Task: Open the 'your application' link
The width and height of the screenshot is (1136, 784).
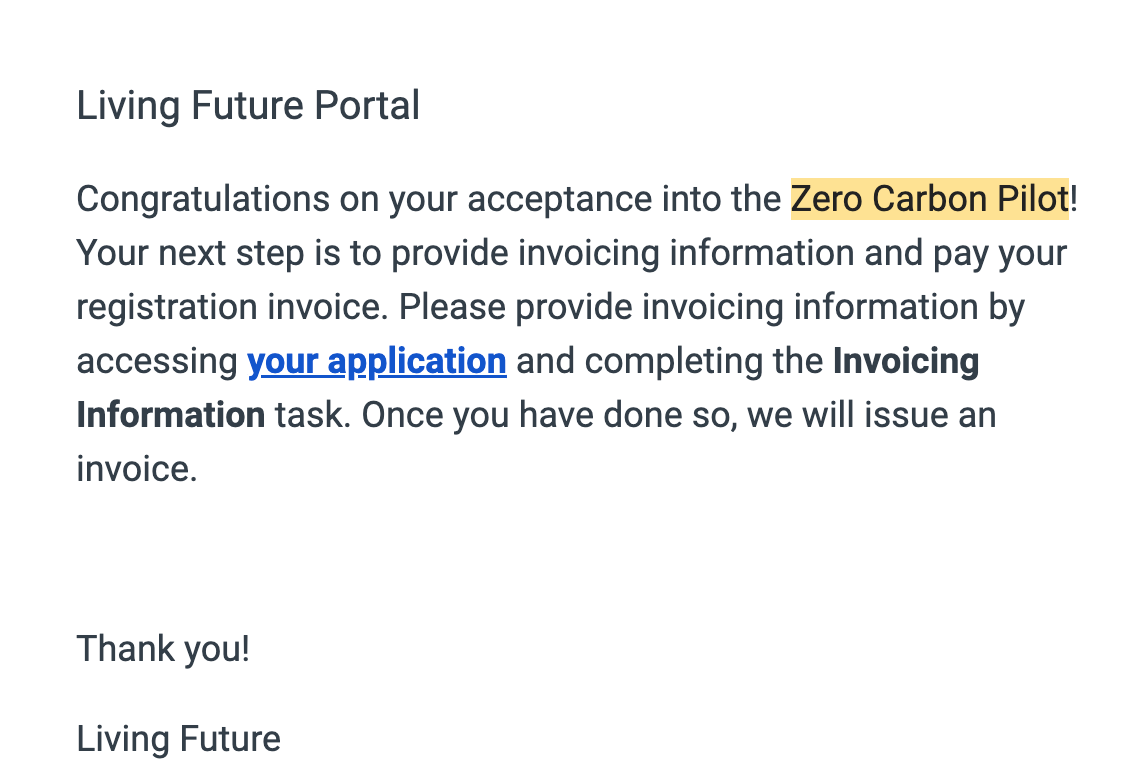Action: [376, 361]
